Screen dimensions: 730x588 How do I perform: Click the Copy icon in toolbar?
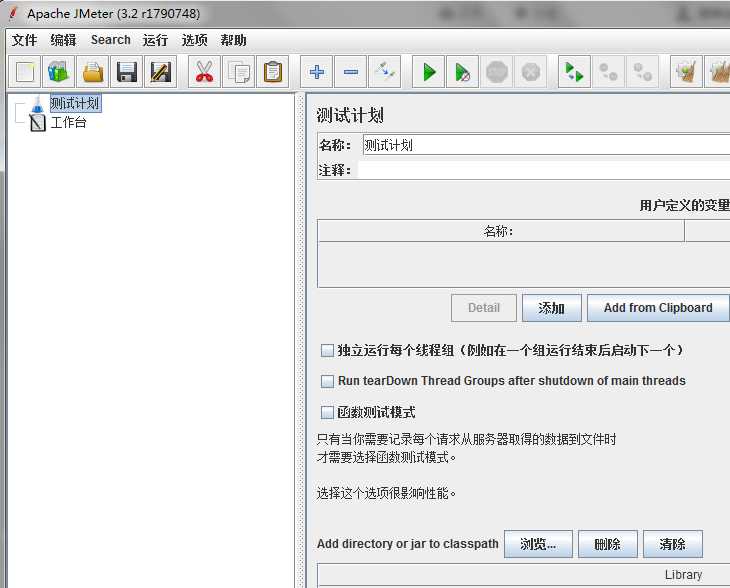tap(239, 72)
